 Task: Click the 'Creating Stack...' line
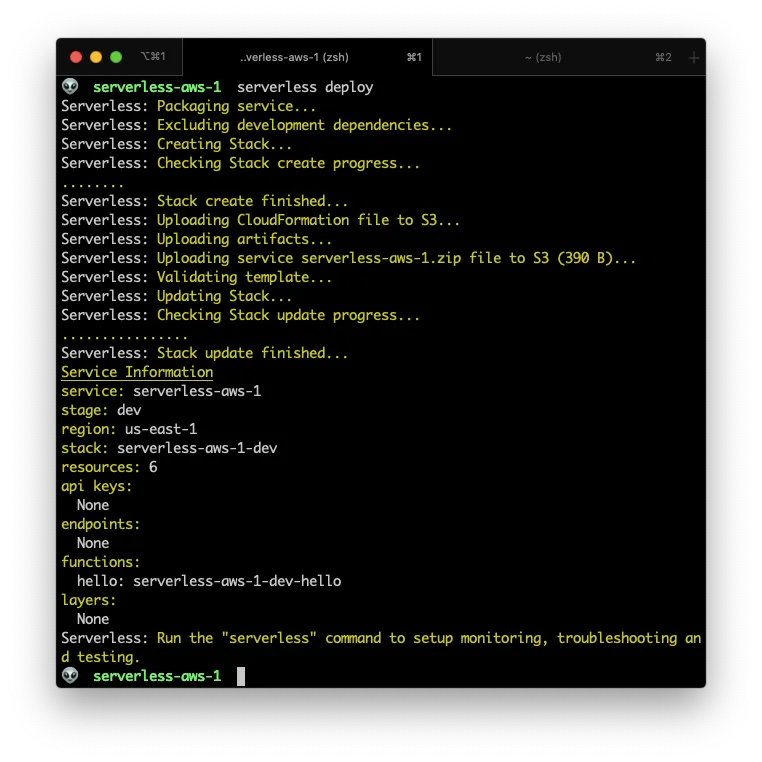click(176, 144)
